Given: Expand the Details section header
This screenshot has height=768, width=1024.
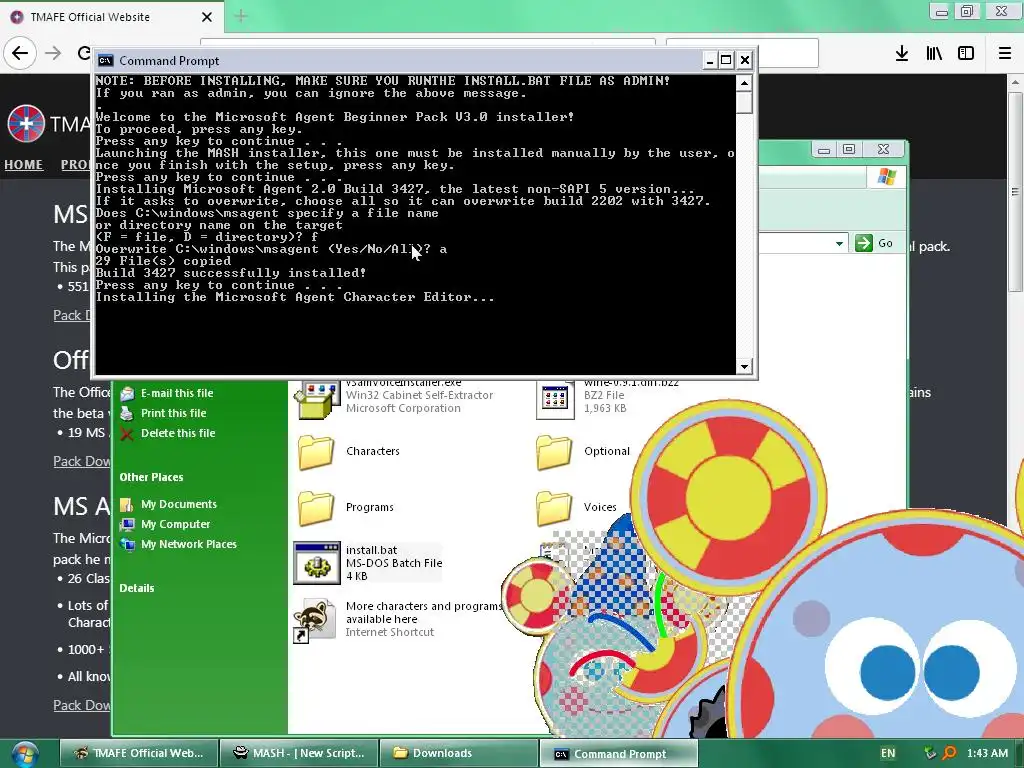Looking at the screenshot, I should pos(137,588).
